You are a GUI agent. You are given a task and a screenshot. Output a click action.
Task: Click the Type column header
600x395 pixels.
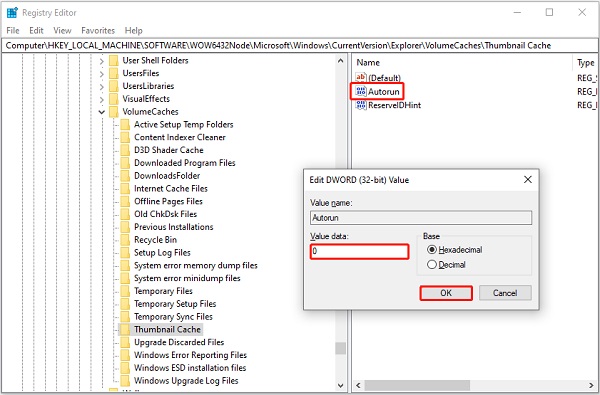click(585, 63)
